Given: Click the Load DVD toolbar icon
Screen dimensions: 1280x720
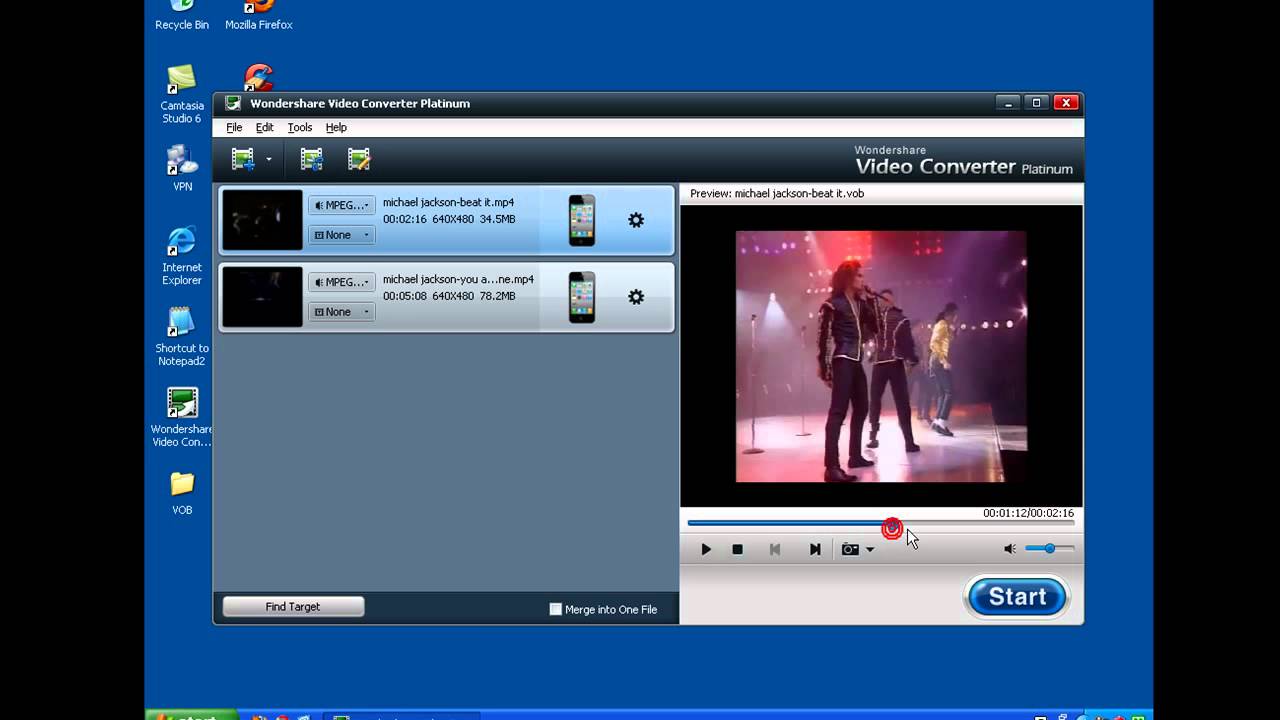Looking at the screenshot, I should [x=312, y=159].
